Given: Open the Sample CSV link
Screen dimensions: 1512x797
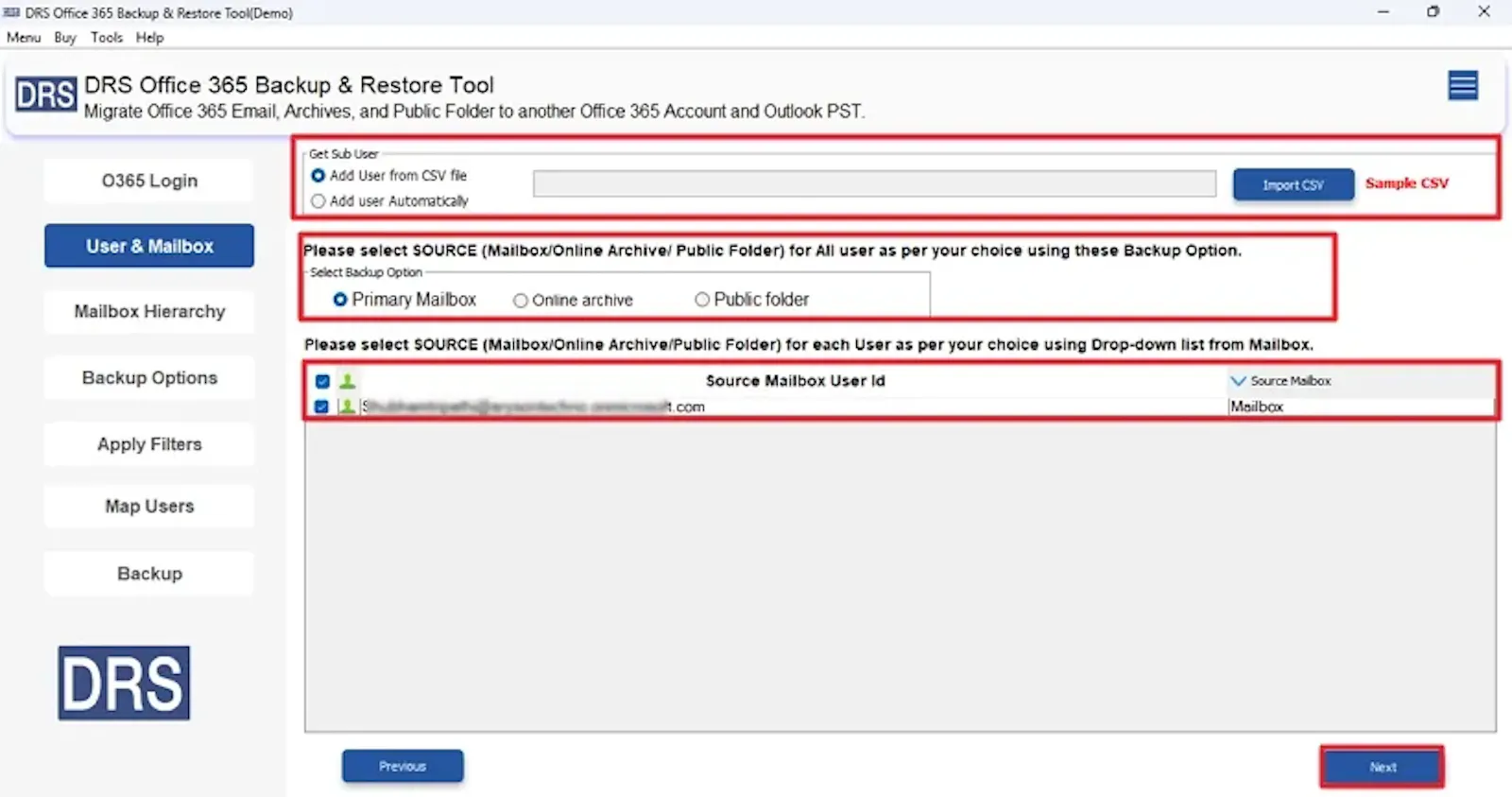Looking at the screenshot, I should (1406, 183).
